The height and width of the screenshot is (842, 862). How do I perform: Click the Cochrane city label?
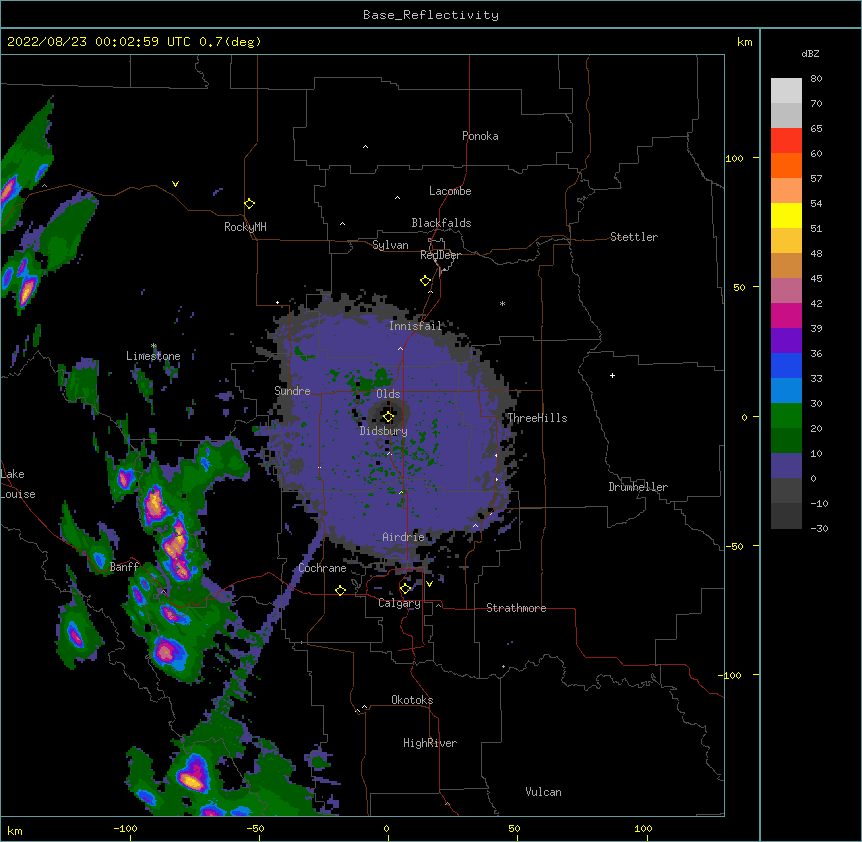(322, 568)
